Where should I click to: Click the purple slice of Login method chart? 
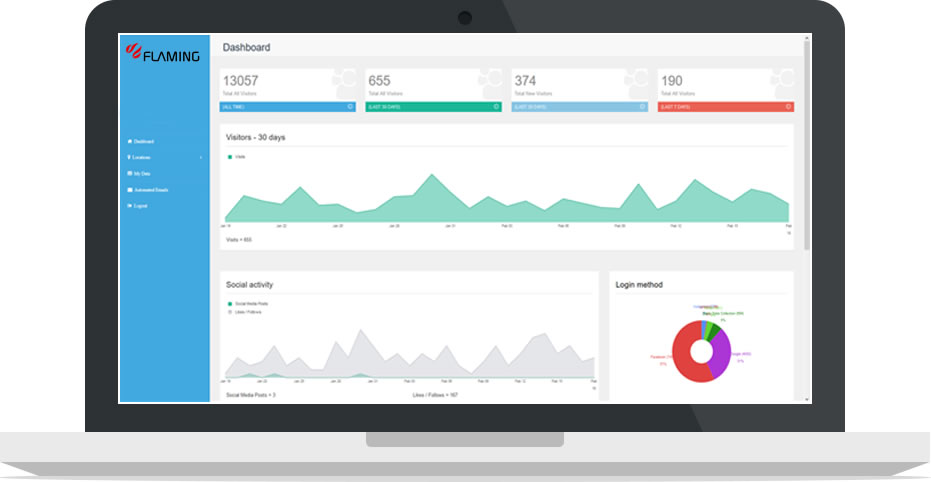coord(721,353)
